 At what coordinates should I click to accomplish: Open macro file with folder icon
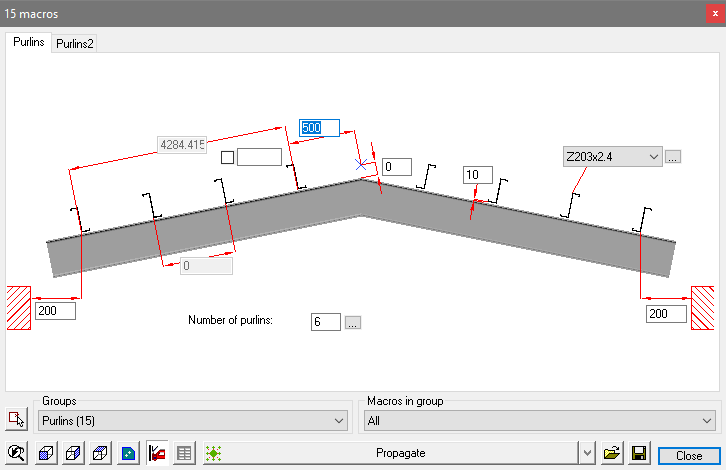[612, 454]
